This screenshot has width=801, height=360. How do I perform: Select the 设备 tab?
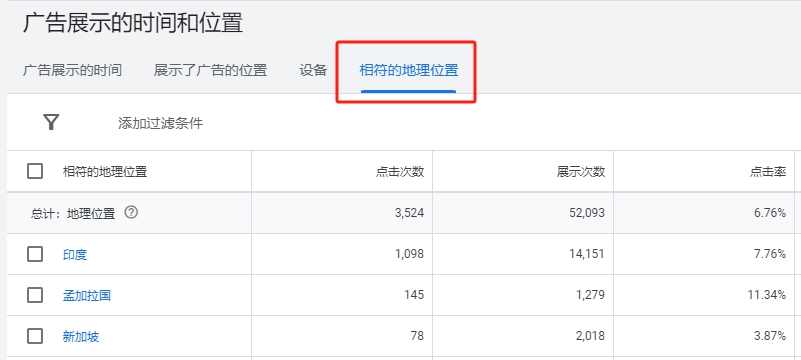[x=313, y=70]
